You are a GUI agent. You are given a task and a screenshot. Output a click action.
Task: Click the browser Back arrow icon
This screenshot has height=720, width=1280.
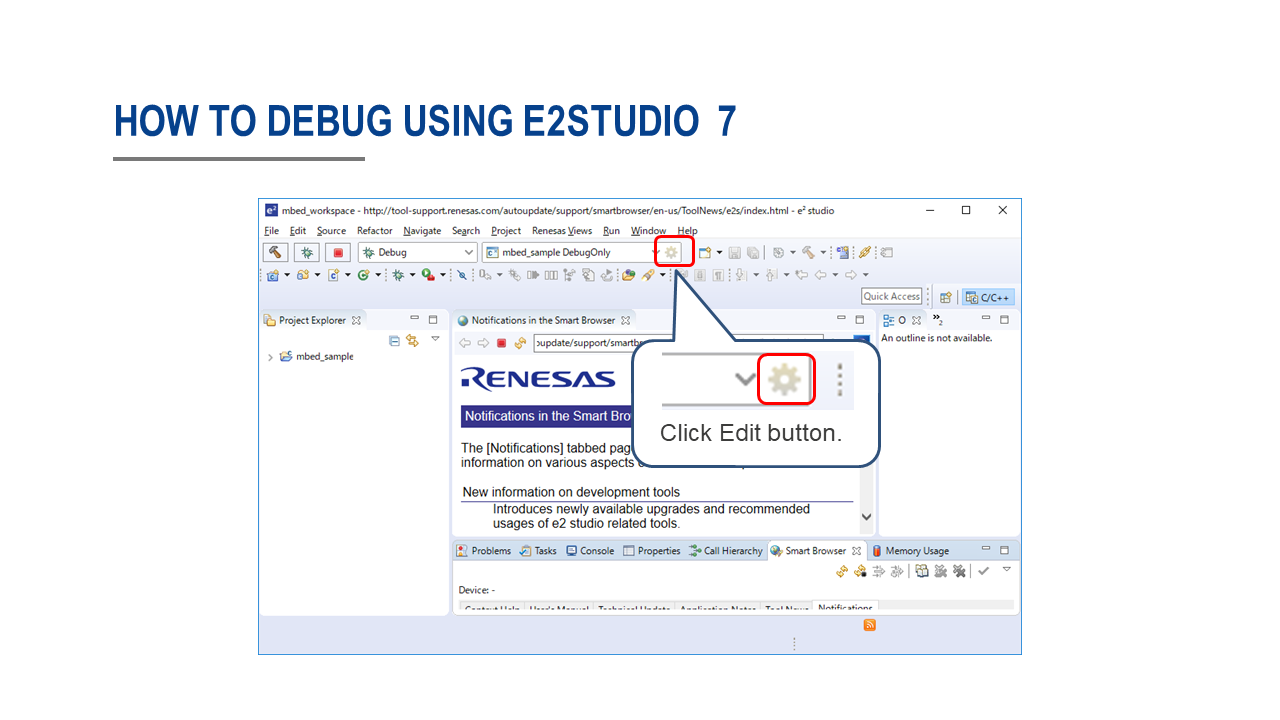pyautogui.click(x=465, y=343)
